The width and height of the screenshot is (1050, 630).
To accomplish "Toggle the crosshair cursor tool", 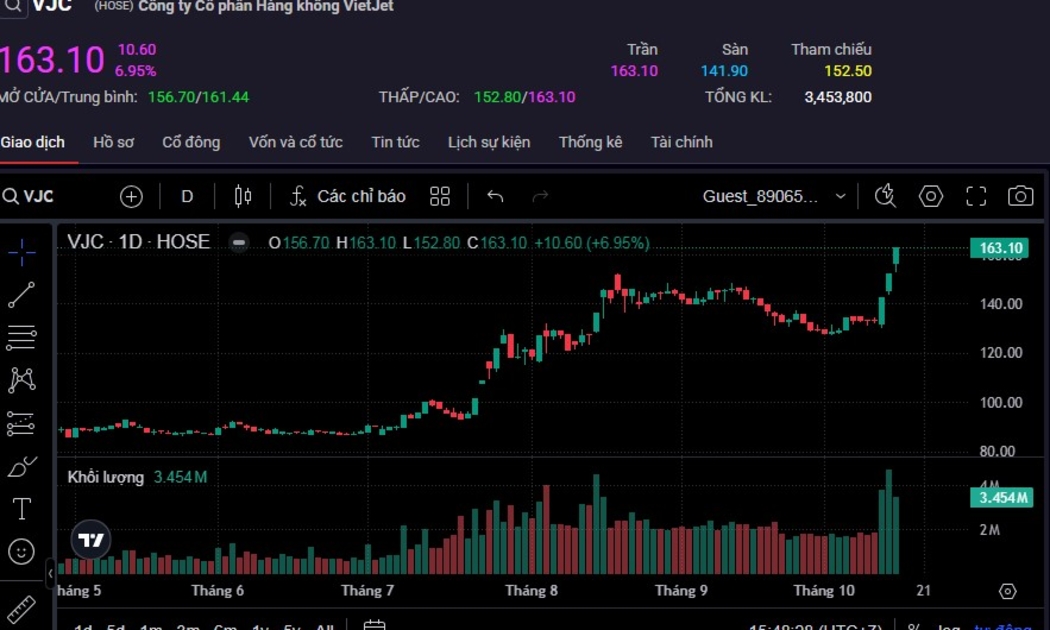I will coord(21,252).
